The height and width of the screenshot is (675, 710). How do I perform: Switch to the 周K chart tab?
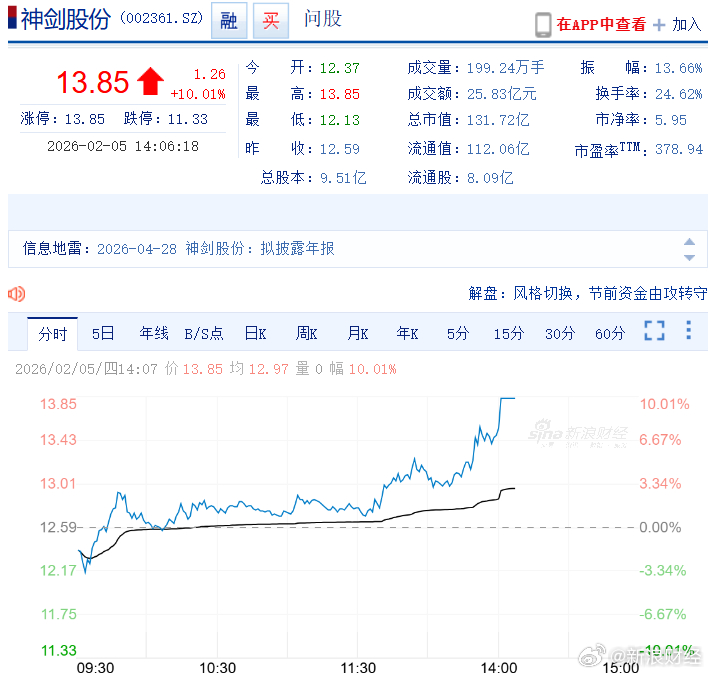click(x=306, y=334)
